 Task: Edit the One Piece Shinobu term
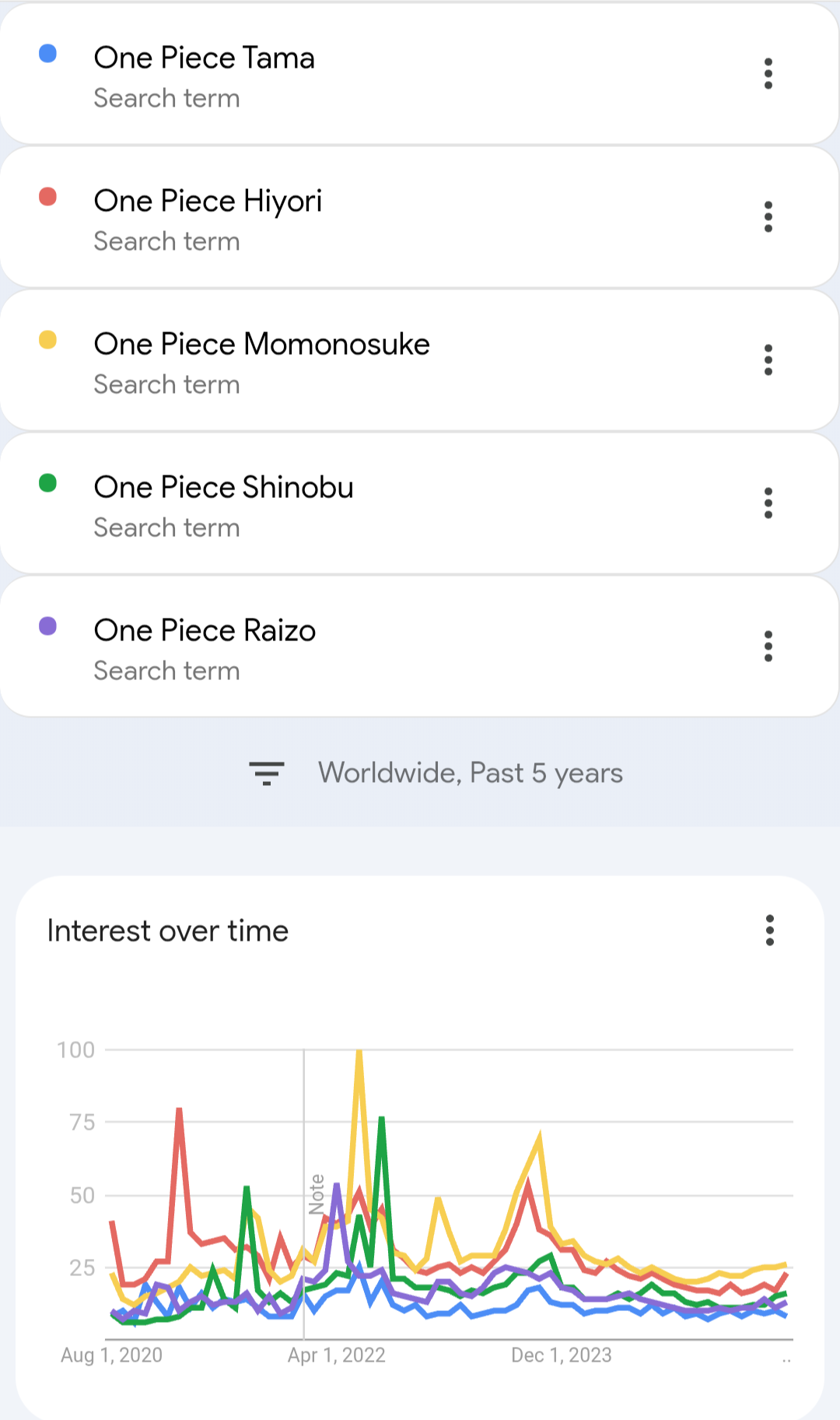pos(223,488)
